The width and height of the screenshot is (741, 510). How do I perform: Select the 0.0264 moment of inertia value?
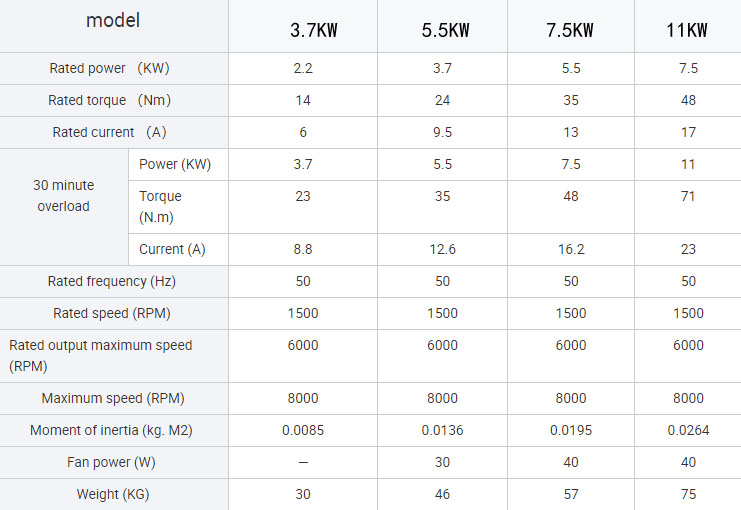pos(688,431)
